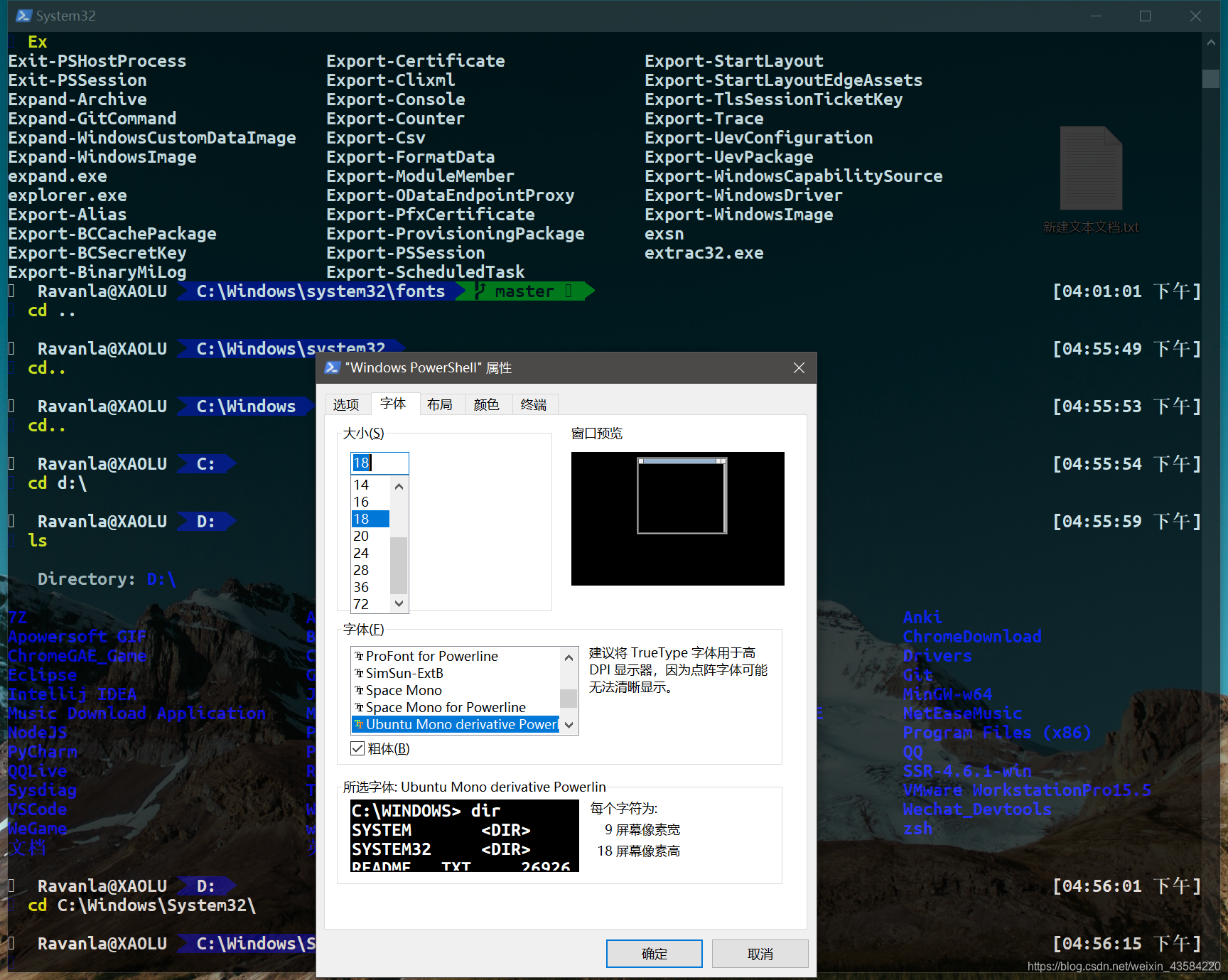Click the font list scroll-up arrow
The height and width of the screenshot is (980, 1228).
point(569,657)
